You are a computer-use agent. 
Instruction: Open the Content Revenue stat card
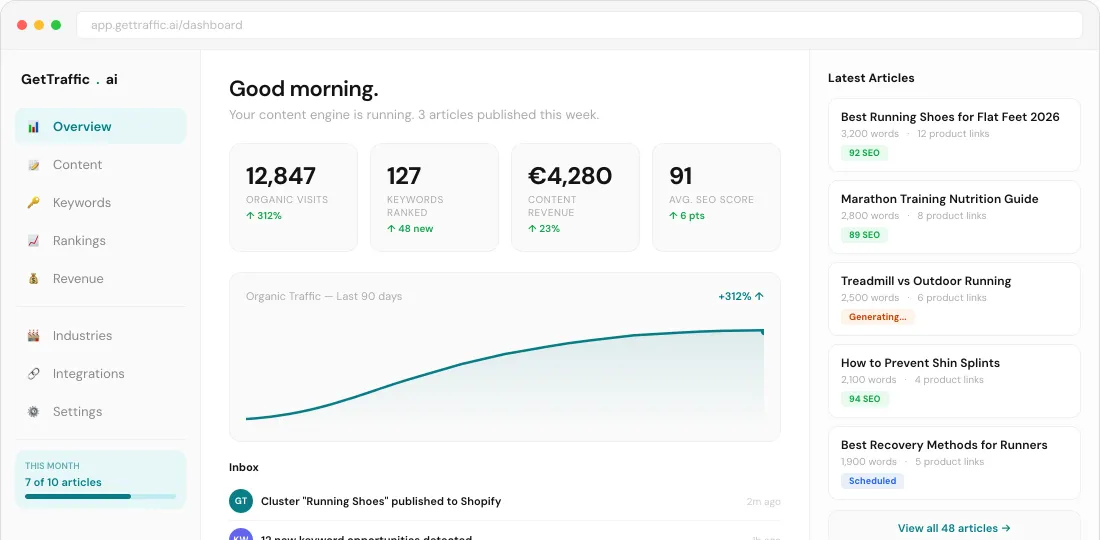(575, 198)
